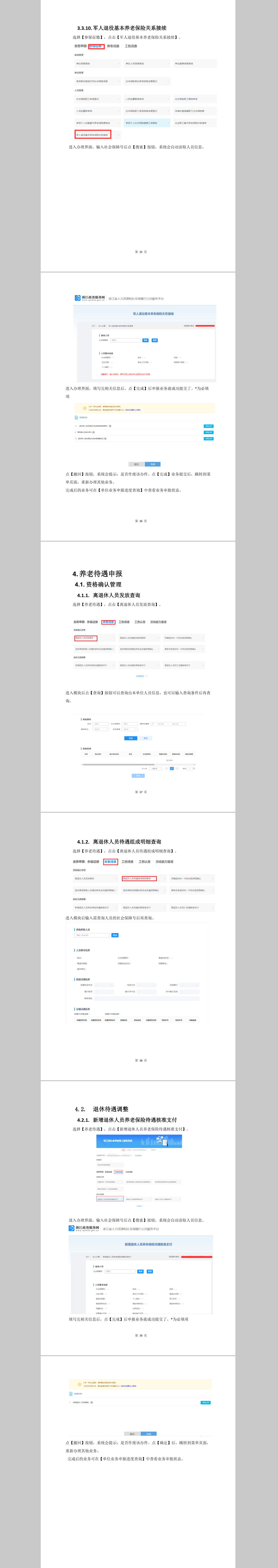Open 离退休人员待遇组成明细查询 tile in 4.1.1
278x1568 pixels.
pyautogui.click(x=139, y=638)
